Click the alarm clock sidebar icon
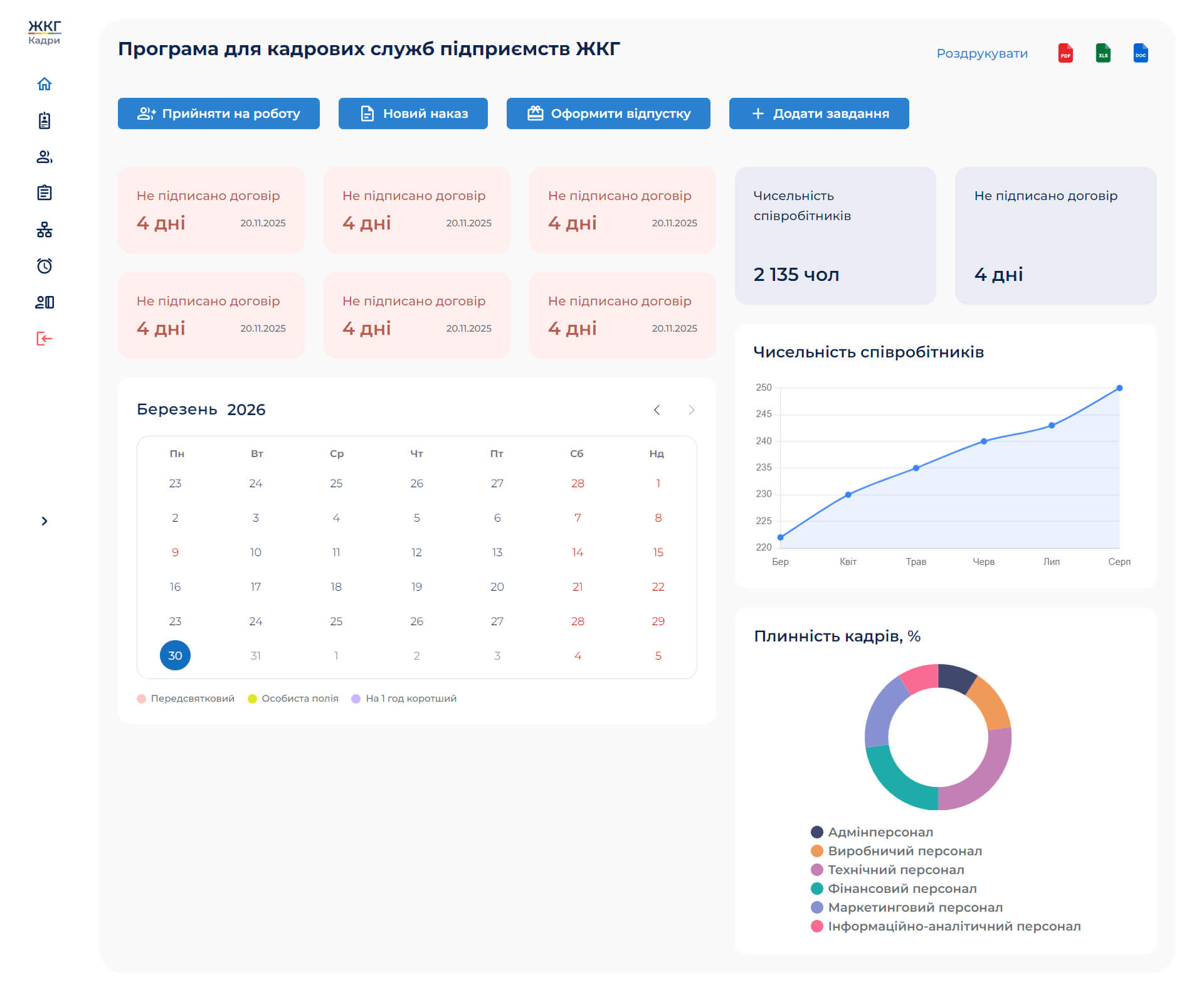1204x992 pixels. 44,266
